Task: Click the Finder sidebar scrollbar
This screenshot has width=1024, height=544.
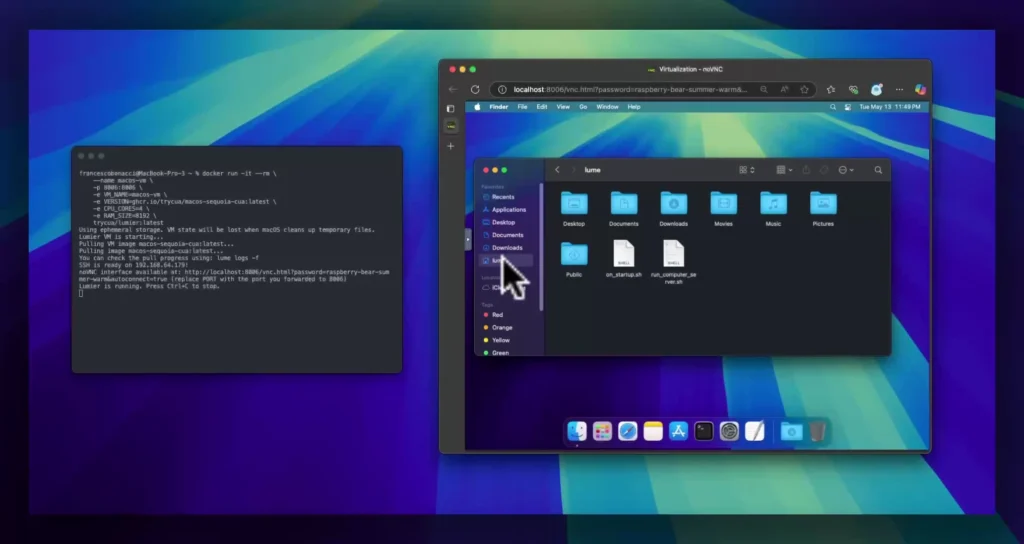Action: 541,247
